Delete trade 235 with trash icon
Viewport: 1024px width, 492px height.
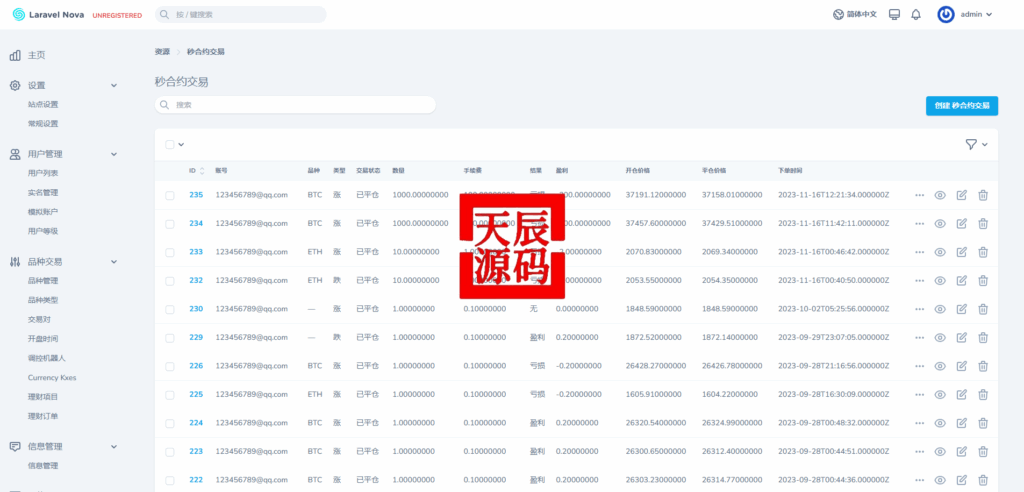pos(983,195)
